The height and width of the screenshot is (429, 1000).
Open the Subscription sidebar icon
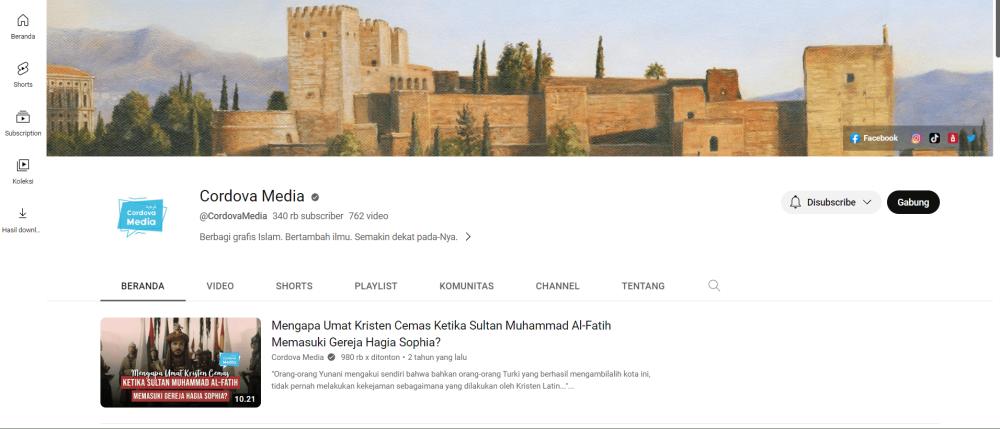coord(23,123)
